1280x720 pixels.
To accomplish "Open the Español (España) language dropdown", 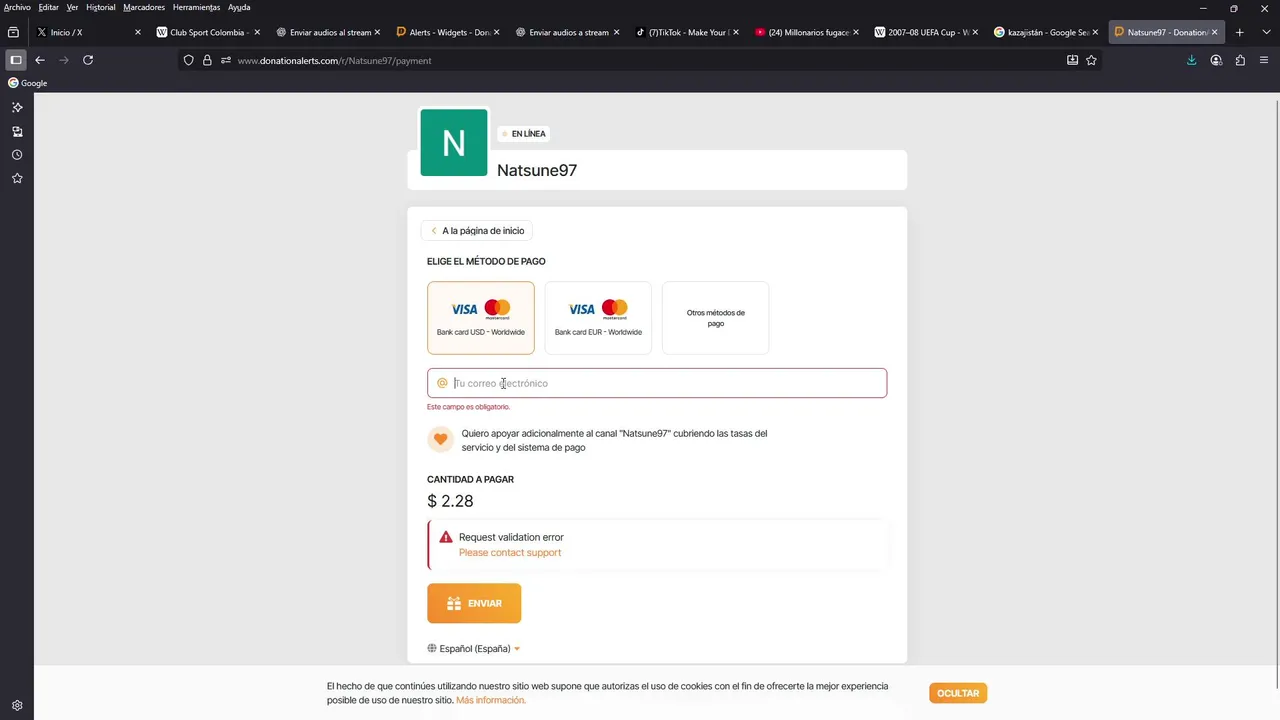I will tap(474, 648).
